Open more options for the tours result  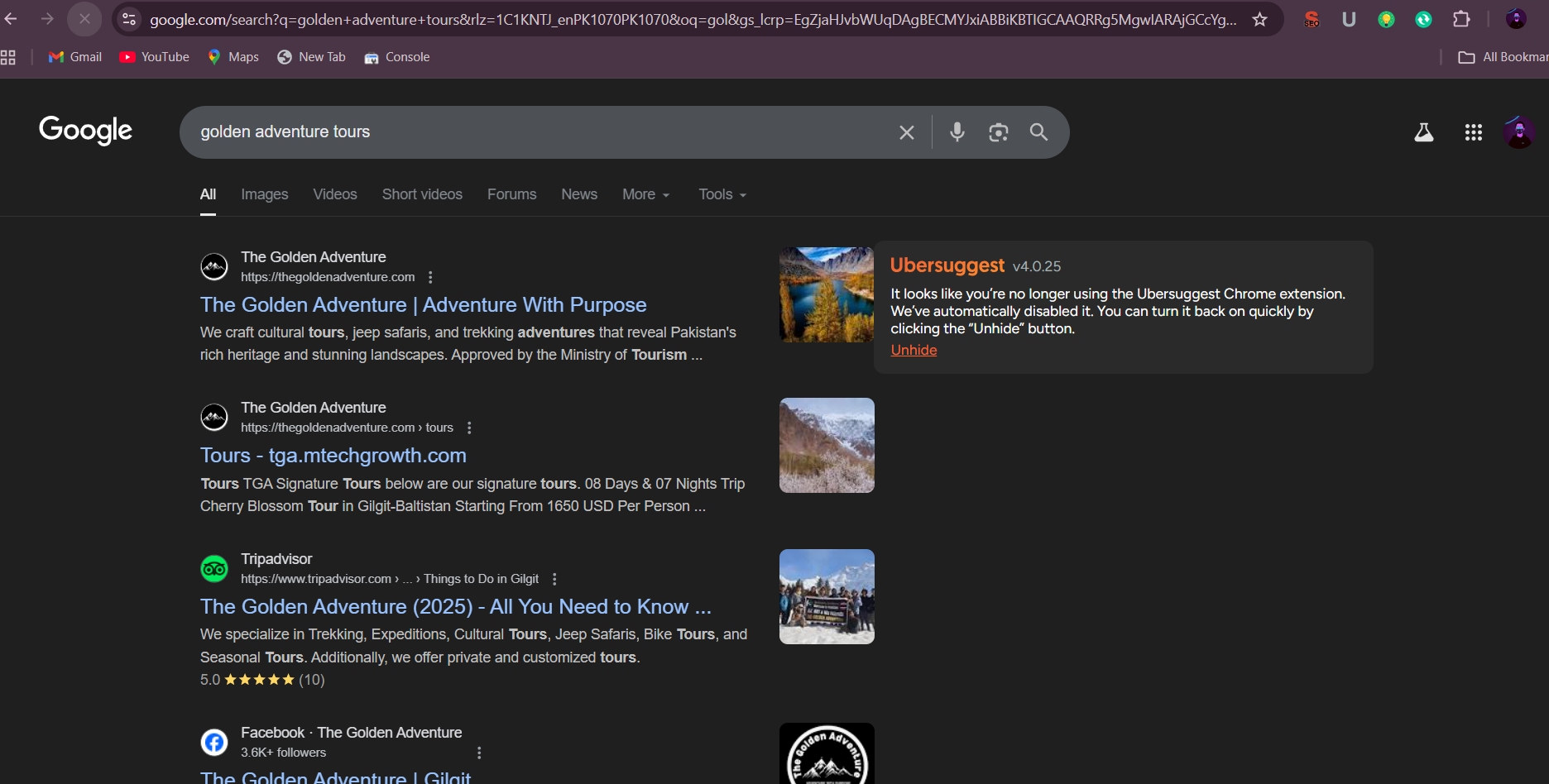[469, 428]
